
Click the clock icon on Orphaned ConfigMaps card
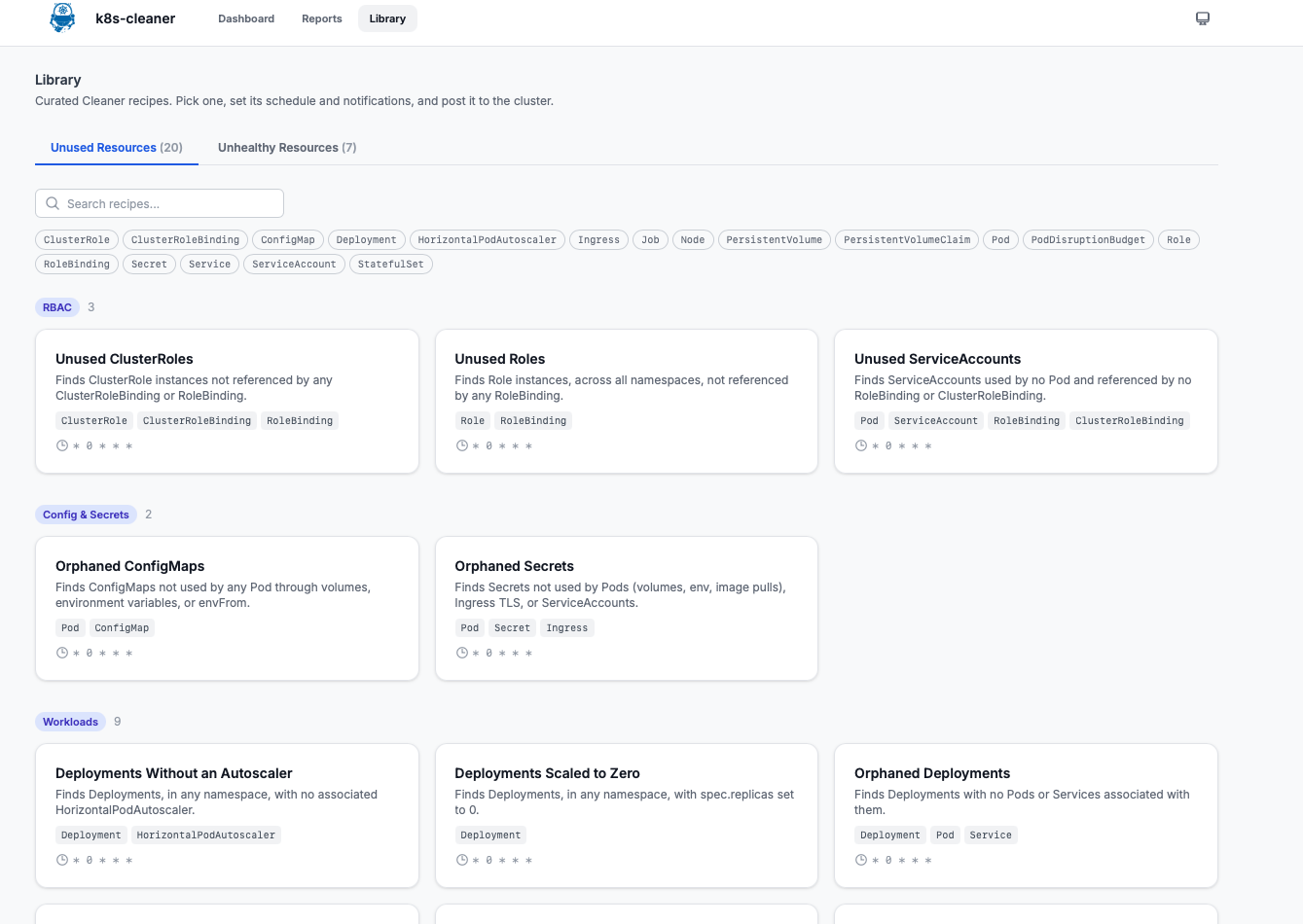[62, 653]
